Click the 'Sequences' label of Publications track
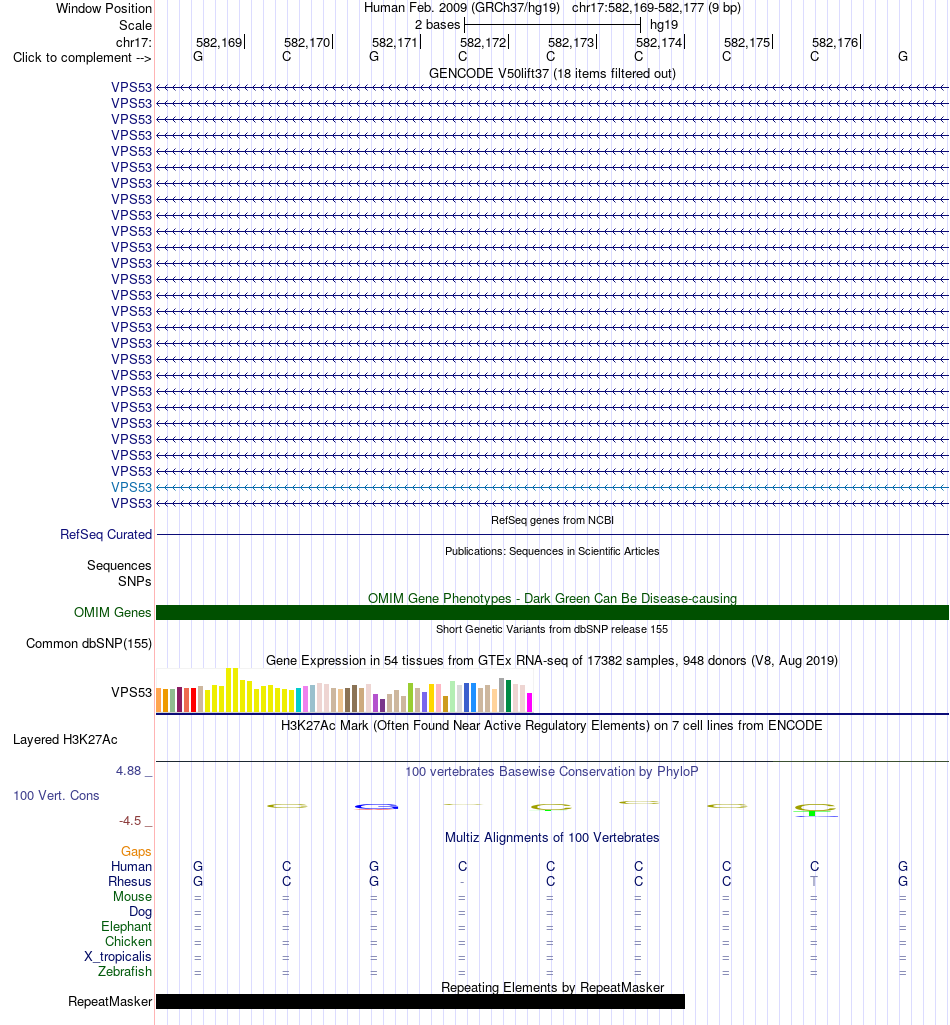The height and width of the screenshot is (1025, 950). coord(119,565)
